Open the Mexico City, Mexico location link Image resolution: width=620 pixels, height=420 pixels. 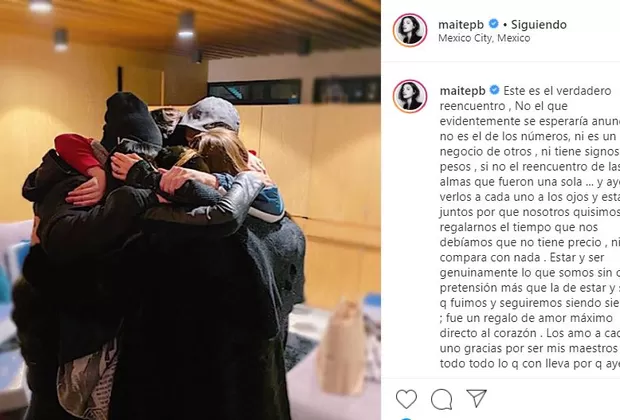(x=484, y=38)
